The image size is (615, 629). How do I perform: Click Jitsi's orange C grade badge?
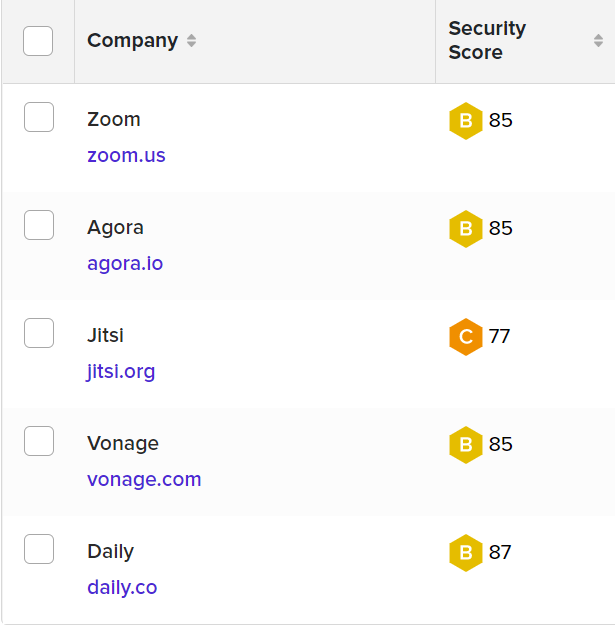465,337
